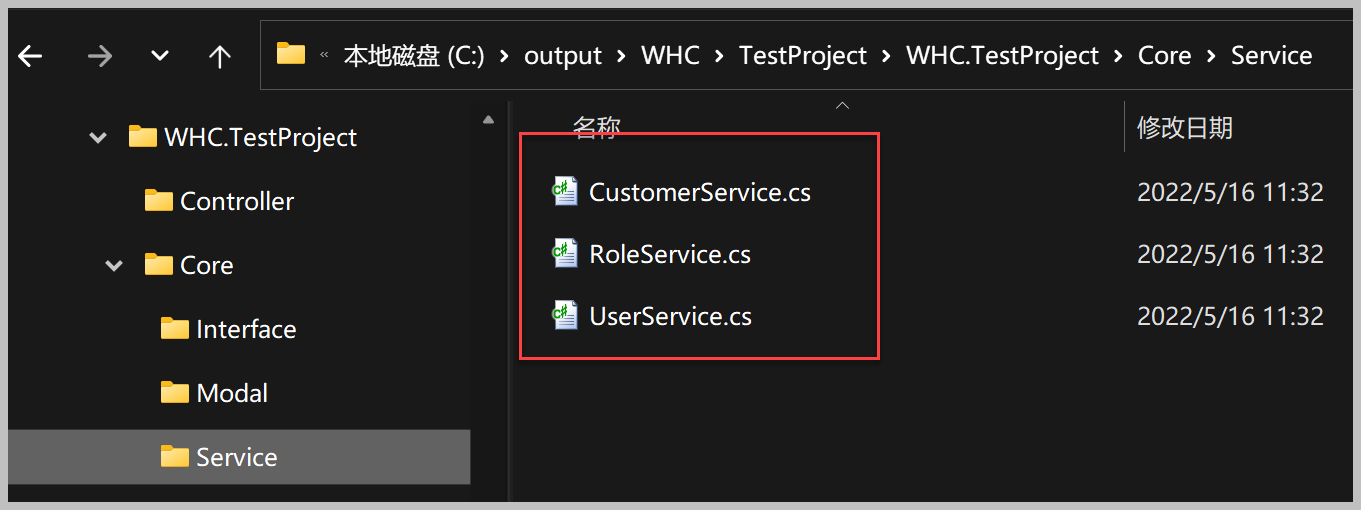Click the CustomerService.cs file icon
Image resolution: width=1361 pixels, height=510 pixels.
pos(565,191)
